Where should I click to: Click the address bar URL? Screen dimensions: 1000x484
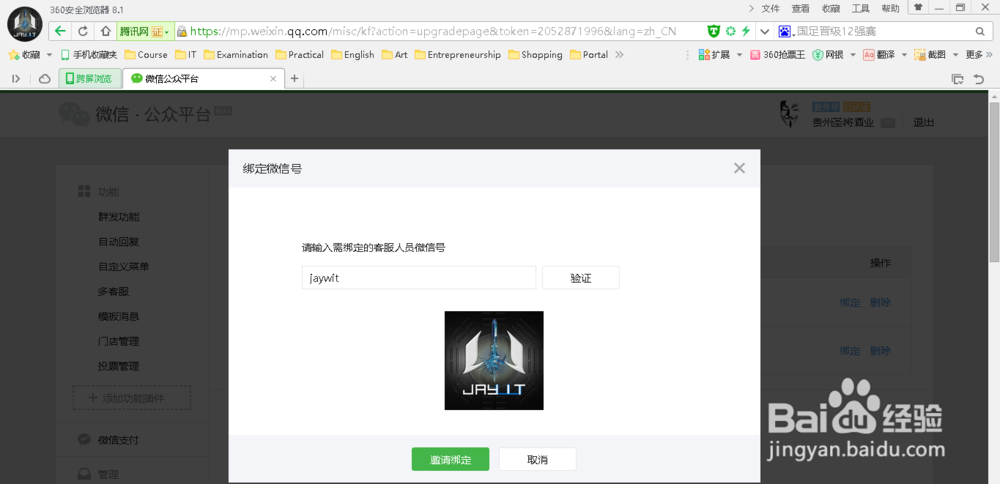tap(434, 31)
